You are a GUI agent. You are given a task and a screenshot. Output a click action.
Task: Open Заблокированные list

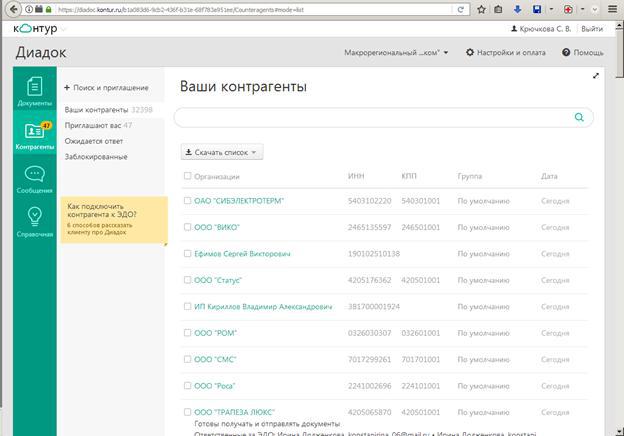tap(96, 157)
